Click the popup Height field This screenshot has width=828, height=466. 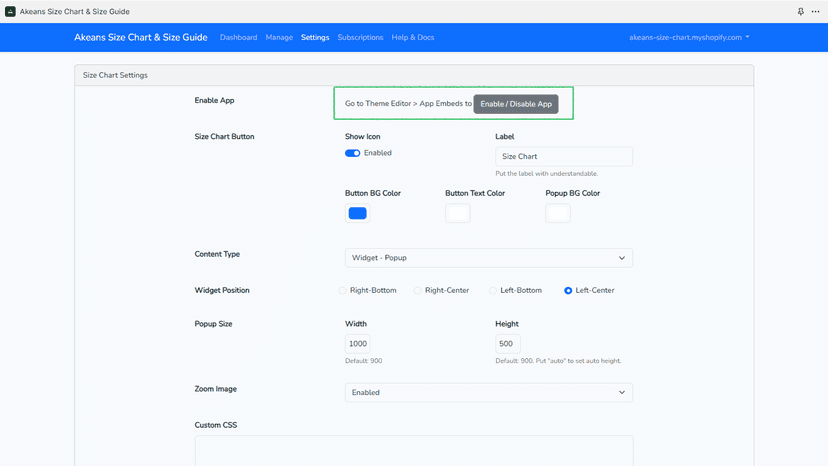(507, 344)
